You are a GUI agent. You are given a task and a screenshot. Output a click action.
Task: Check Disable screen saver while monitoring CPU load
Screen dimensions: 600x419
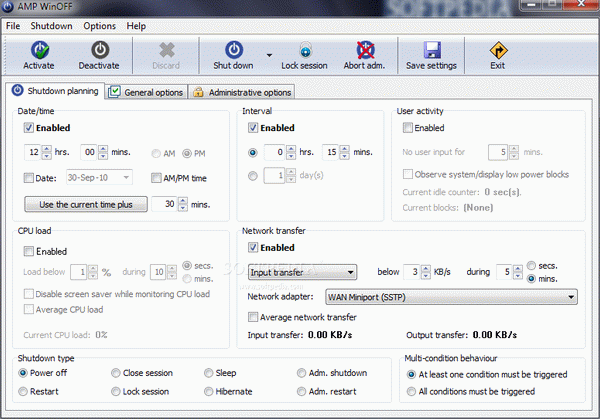tap(29, 294)
